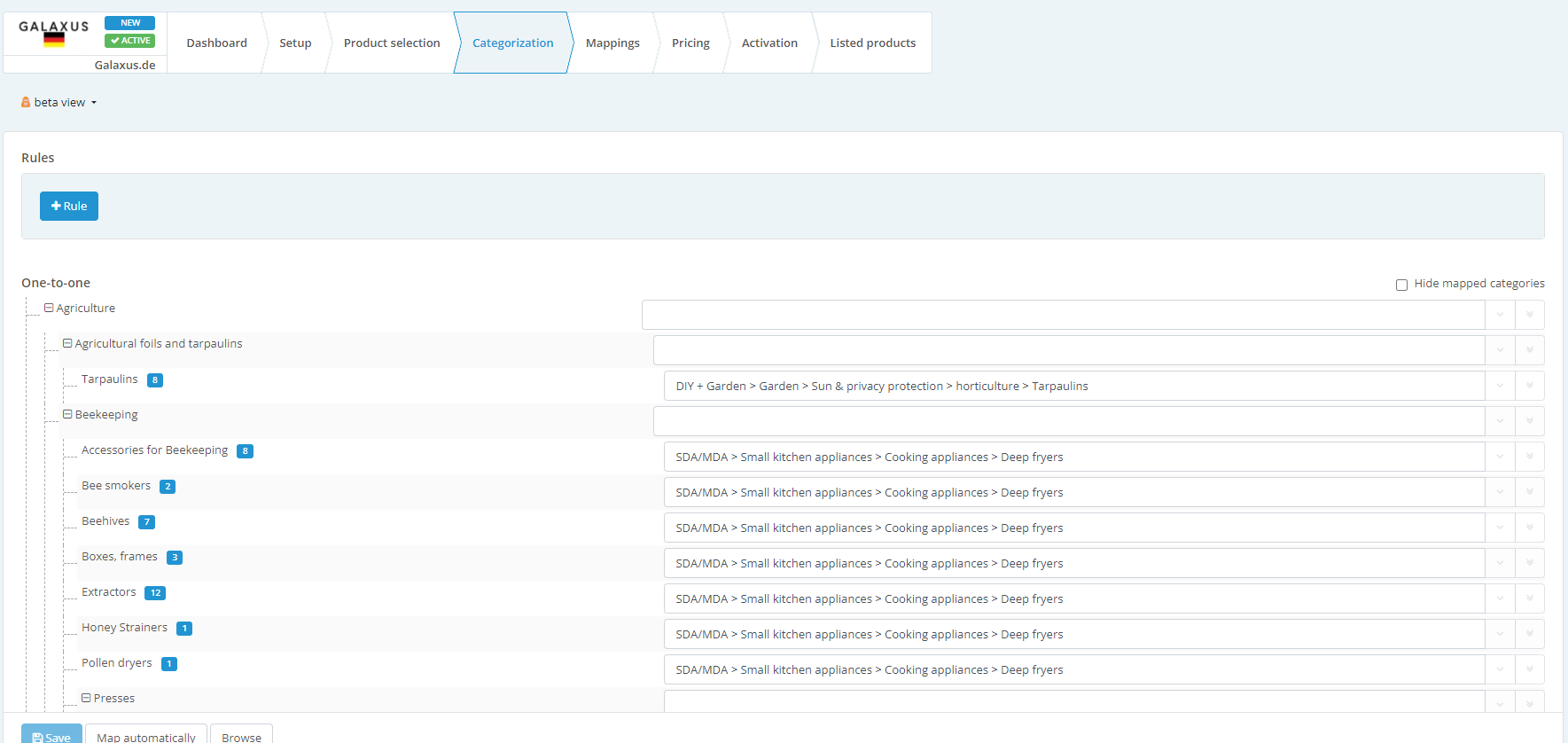Go to the Product selection tab
This screenshot has height=743, width=1568.
(391, 43)
